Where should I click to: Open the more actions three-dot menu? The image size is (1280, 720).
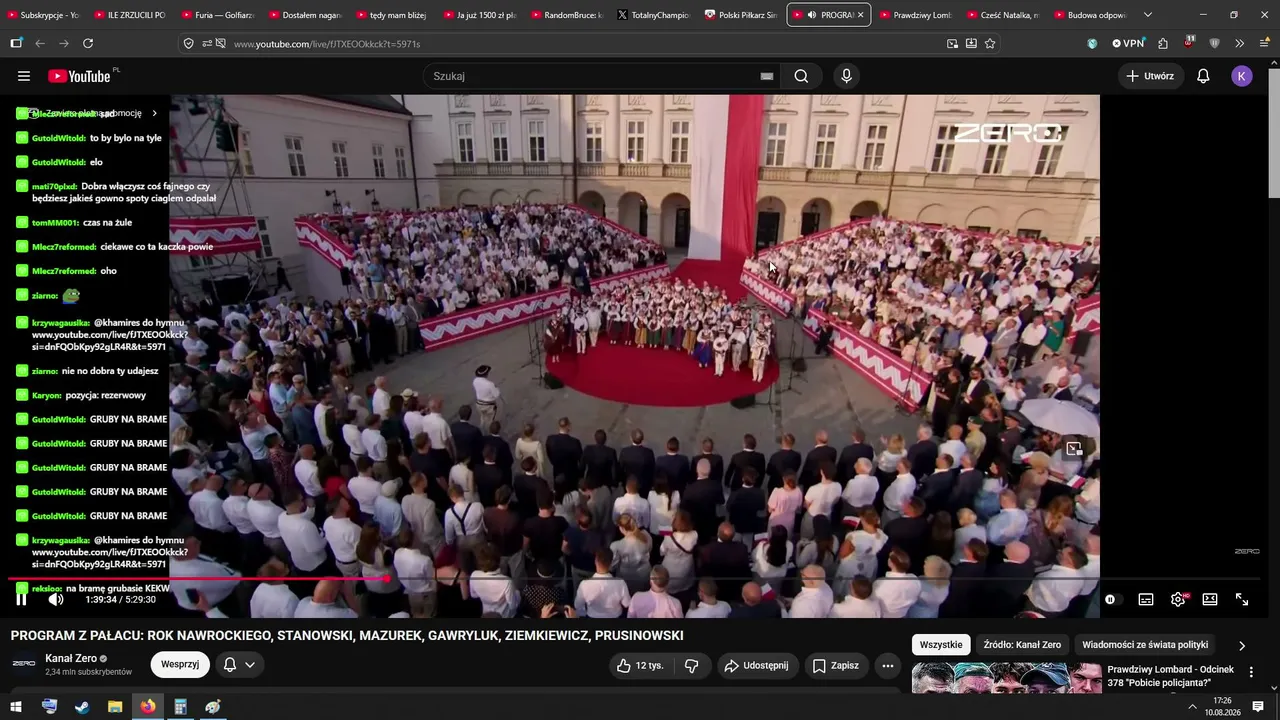coord(887,665)
